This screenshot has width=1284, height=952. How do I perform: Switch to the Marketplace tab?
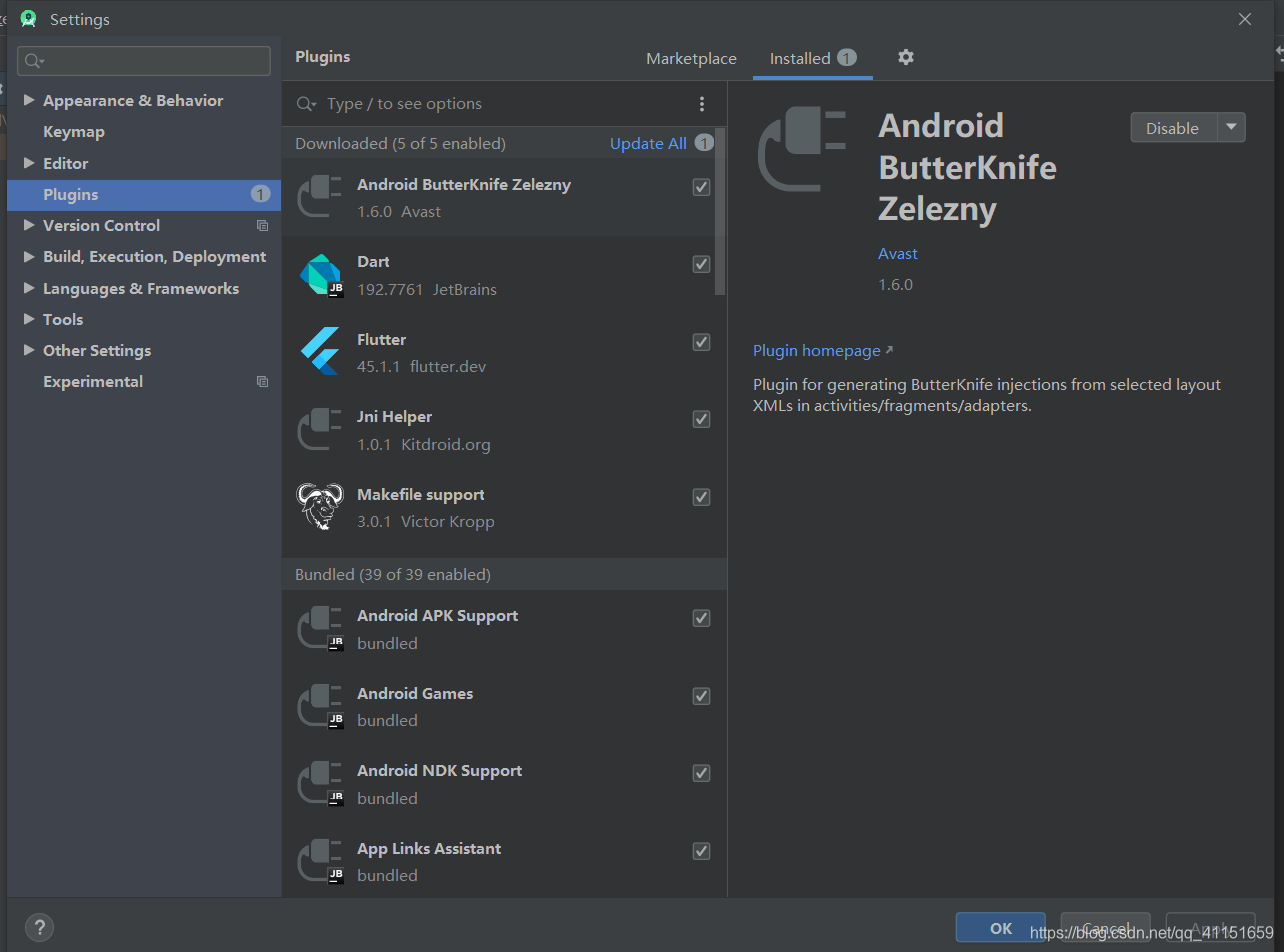[691, 58]
